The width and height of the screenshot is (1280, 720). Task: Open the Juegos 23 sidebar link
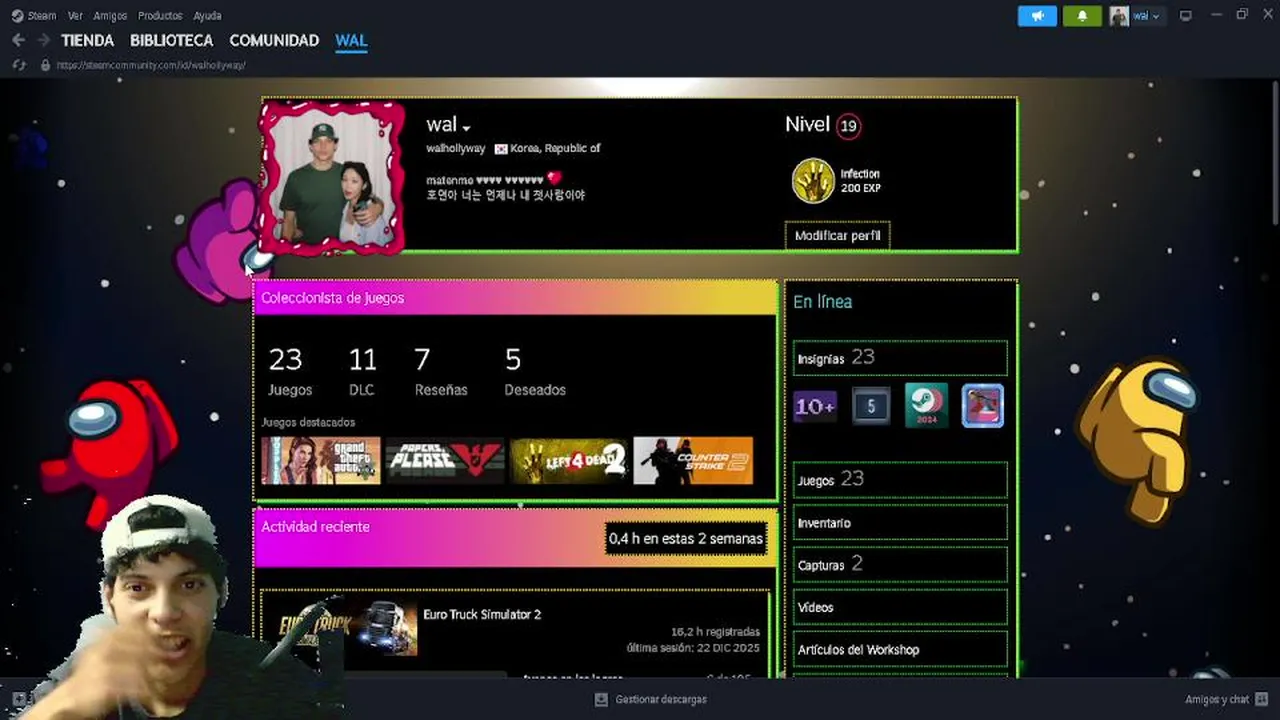(900, 480)
